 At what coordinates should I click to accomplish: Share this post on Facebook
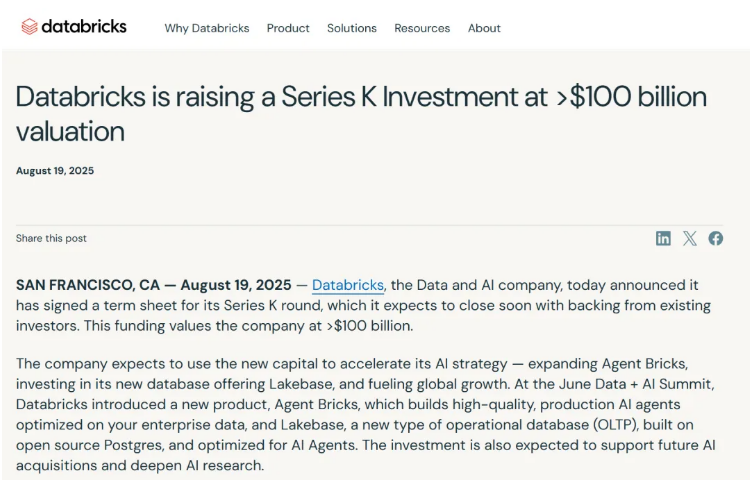coord(716,238)
